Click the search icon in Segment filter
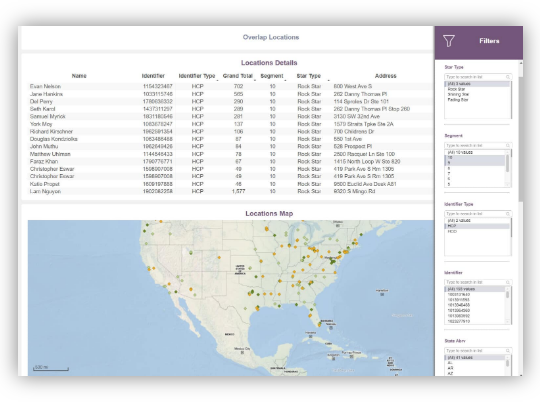The image size is (540, 402). click(508, 145)
